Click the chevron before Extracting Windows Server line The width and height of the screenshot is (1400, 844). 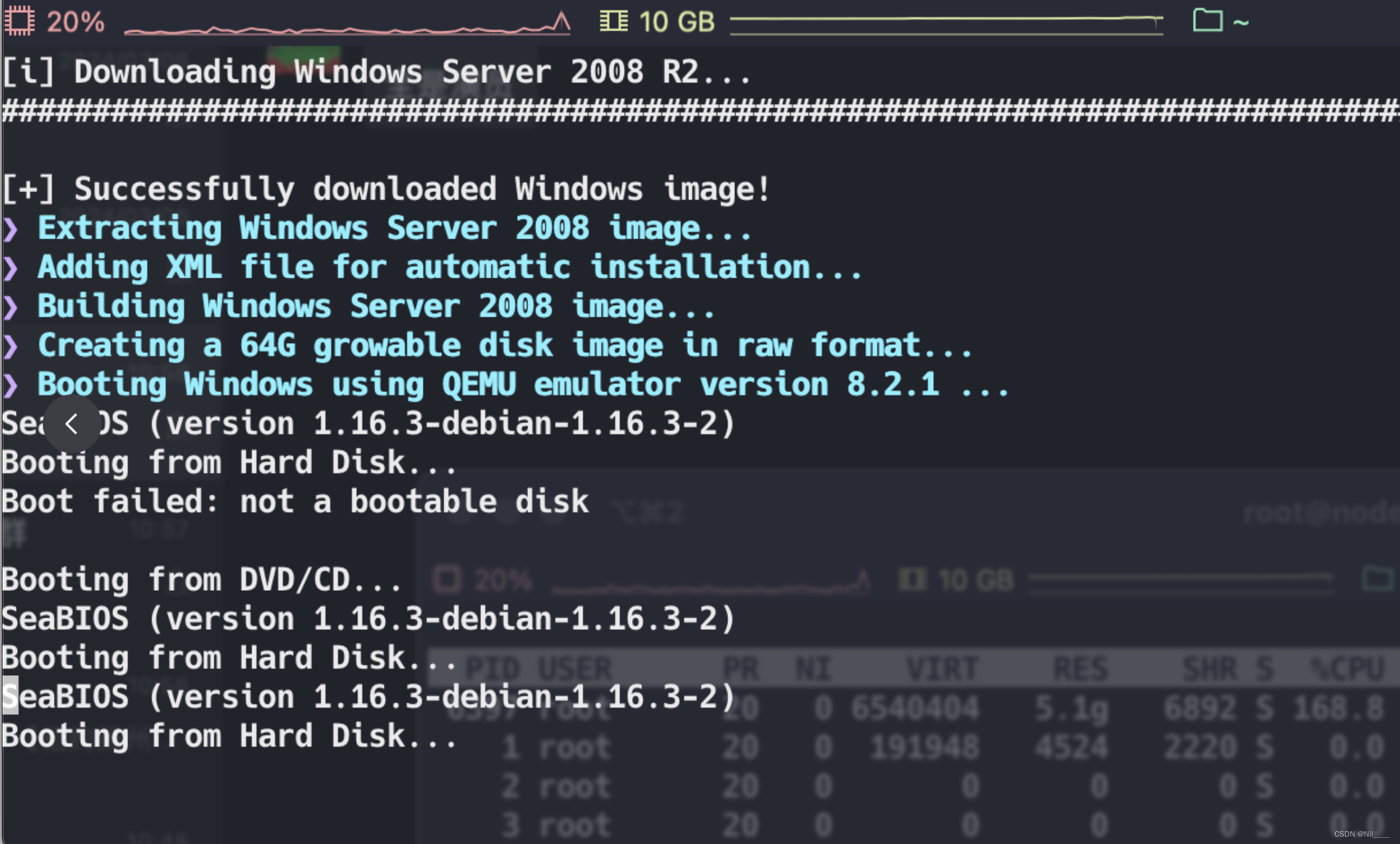tap(11, 228)
